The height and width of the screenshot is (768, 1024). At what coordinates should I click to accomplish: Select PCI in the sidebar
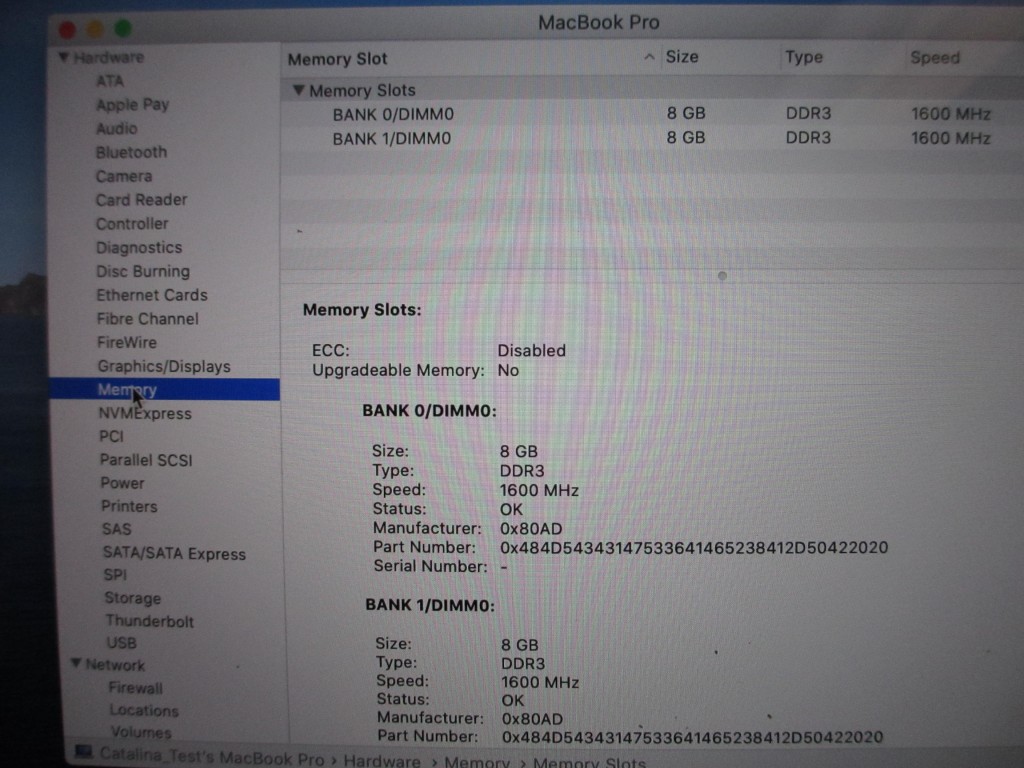click(111, 436)
